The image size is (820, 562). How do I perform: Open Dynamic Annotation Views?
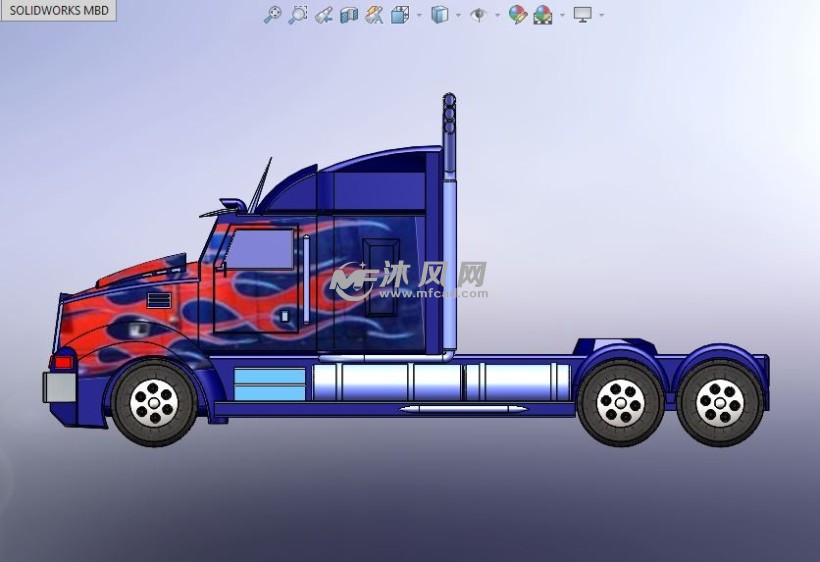(x=374, y=15)
